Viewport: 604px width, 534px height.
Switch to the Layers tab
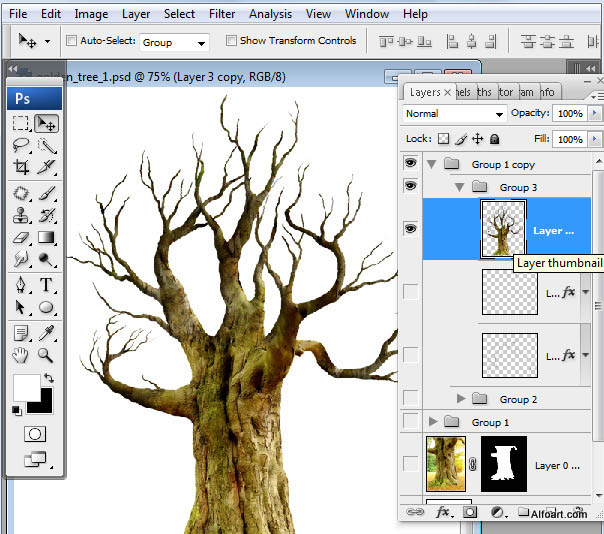(424, 92)
